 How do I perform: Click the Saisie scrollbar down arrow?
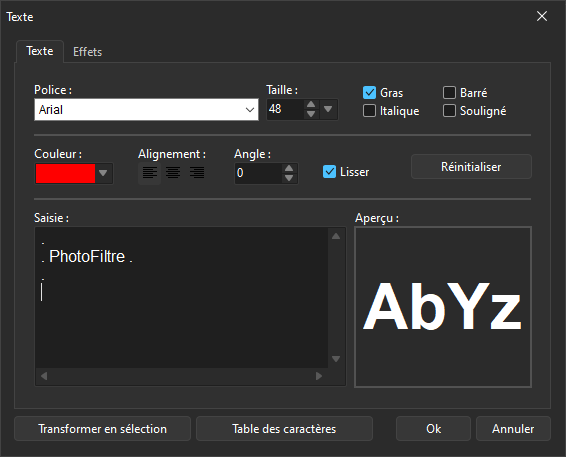336,359
